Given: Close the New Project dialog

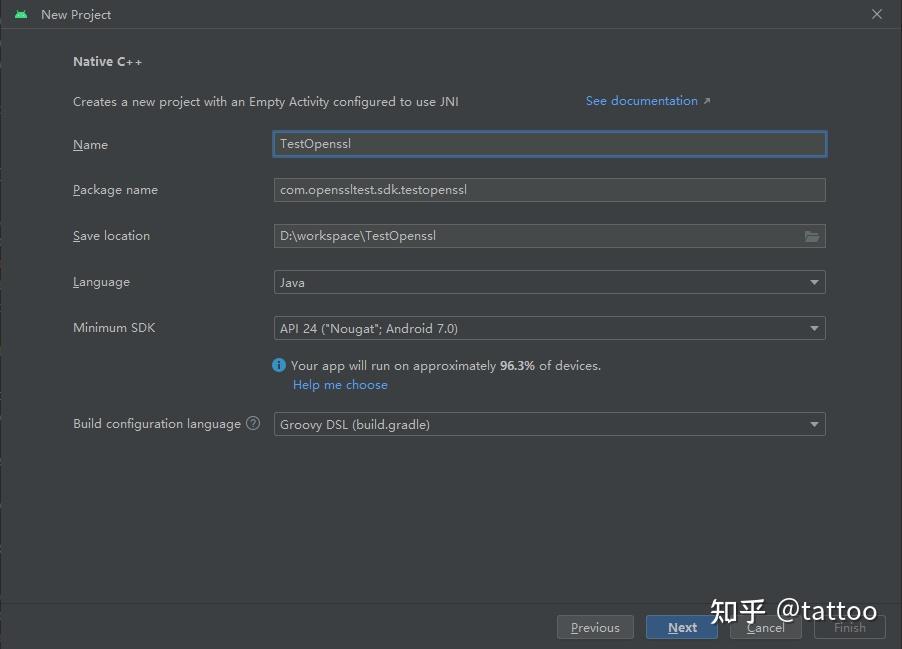Looking at the screenshot, I should pos(877,15).
